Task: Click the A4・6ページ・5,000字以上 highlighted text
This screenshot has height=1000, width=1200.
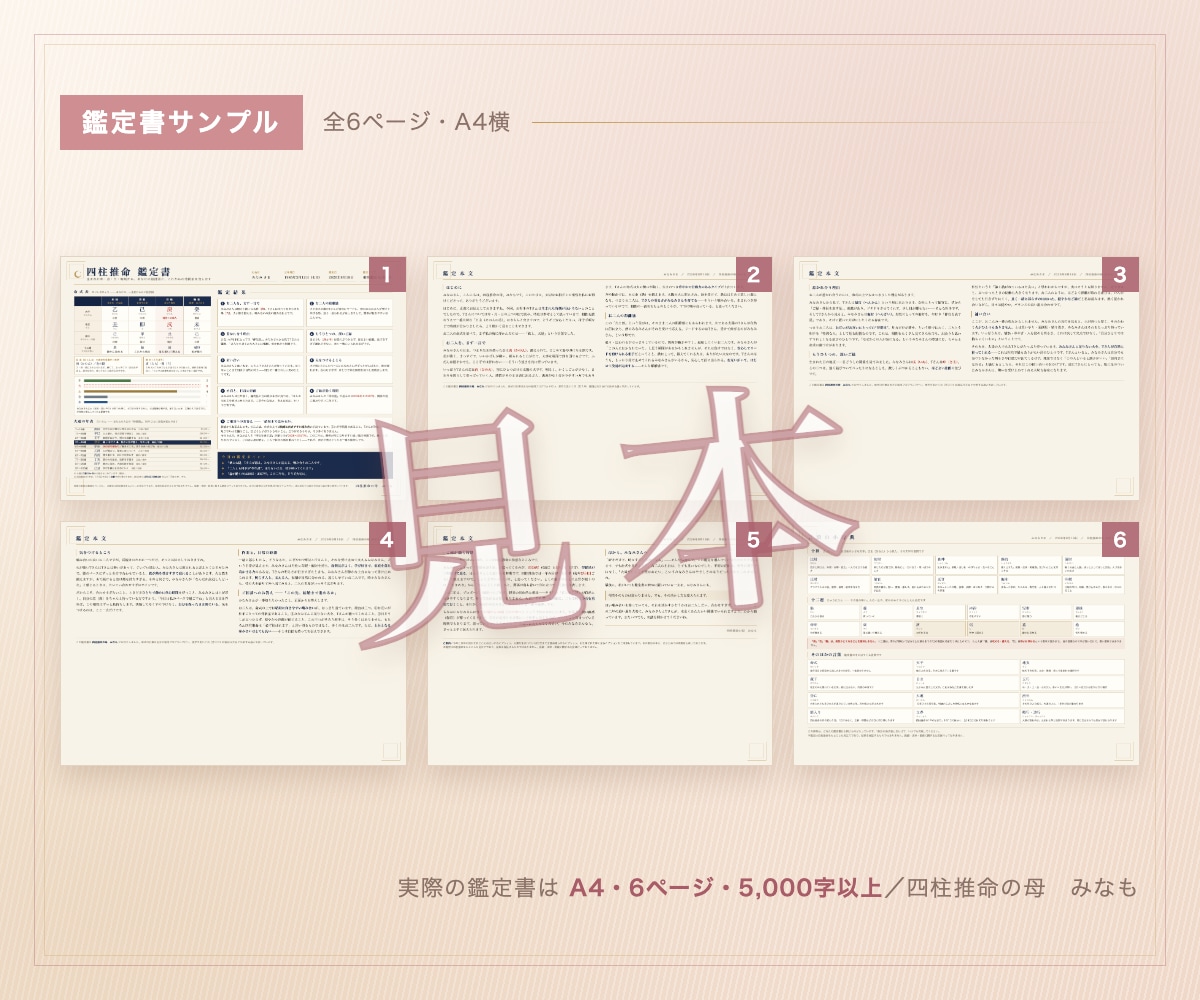Action: pyautogui.click(x=725, y=887)
